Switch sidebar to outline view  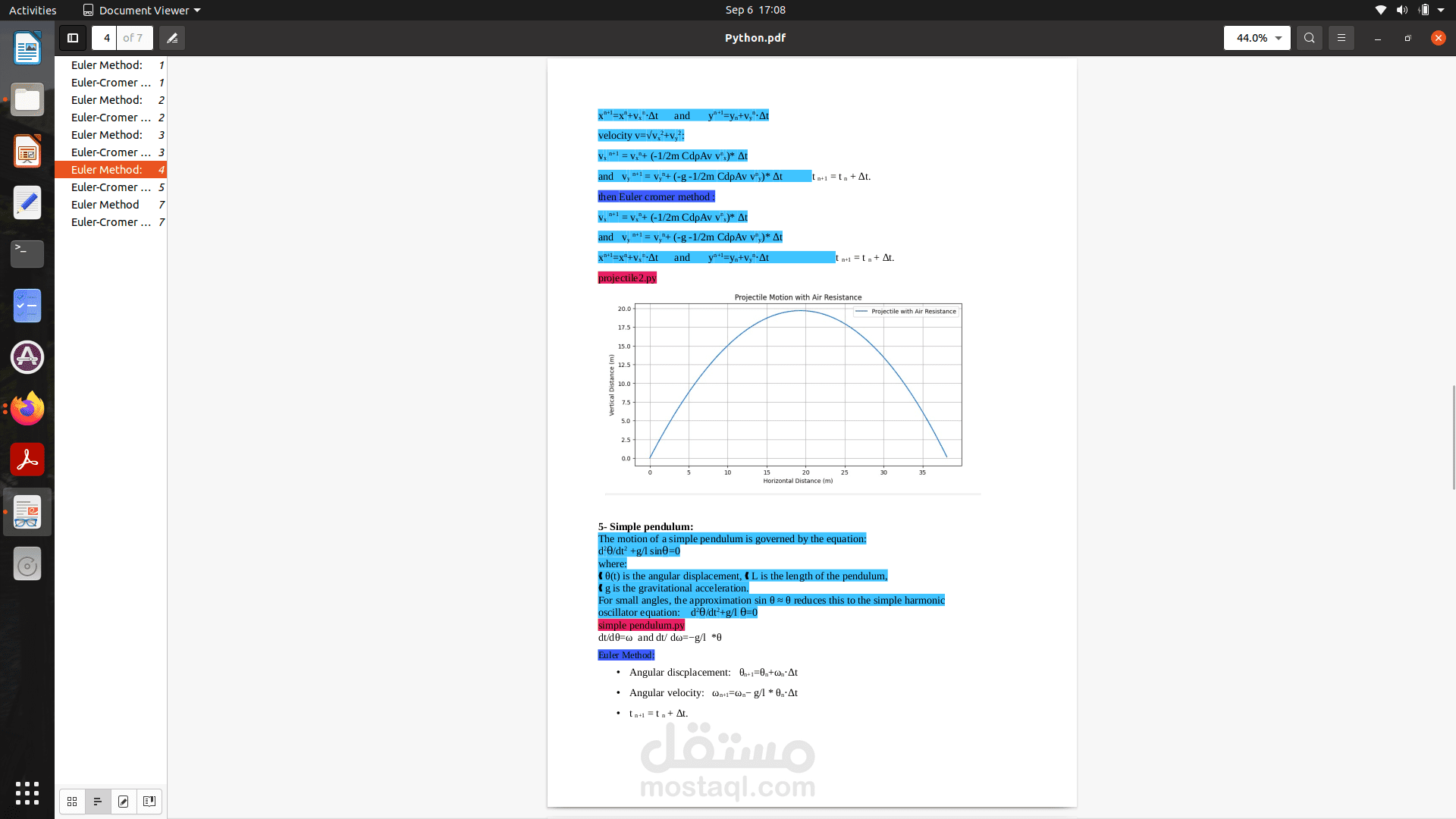(98, 801)
